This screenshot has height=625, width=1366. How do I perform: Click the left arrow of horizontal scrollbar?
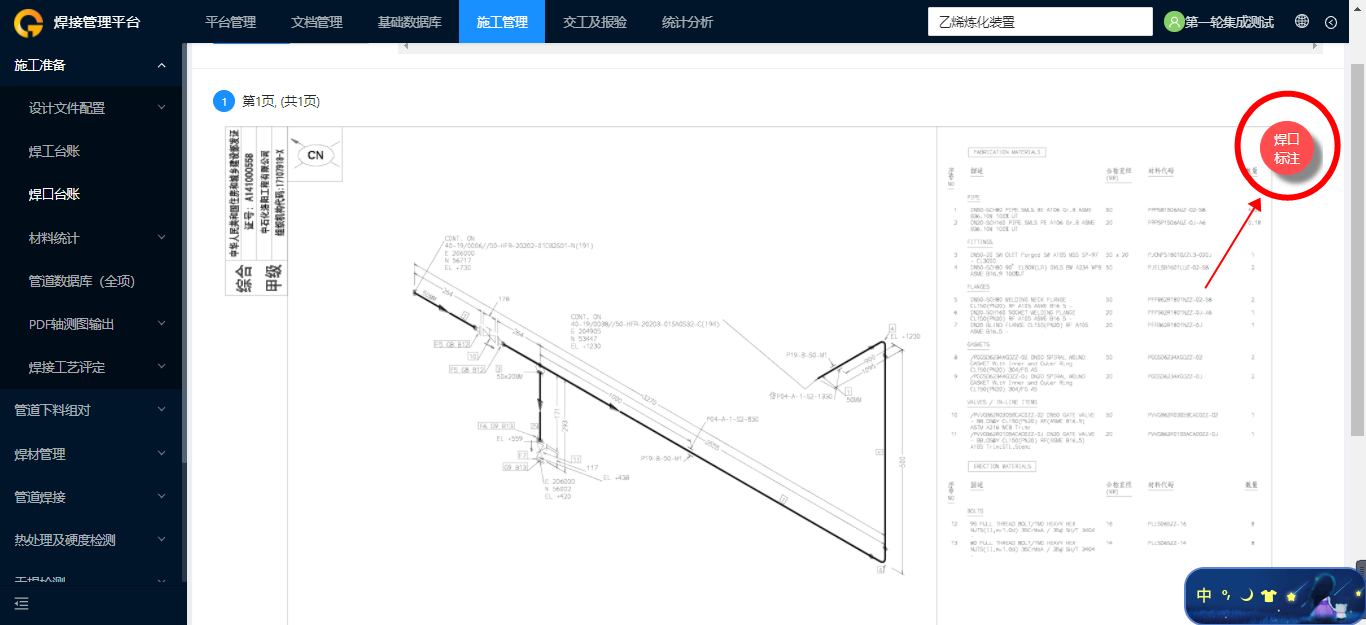[404, 47]
